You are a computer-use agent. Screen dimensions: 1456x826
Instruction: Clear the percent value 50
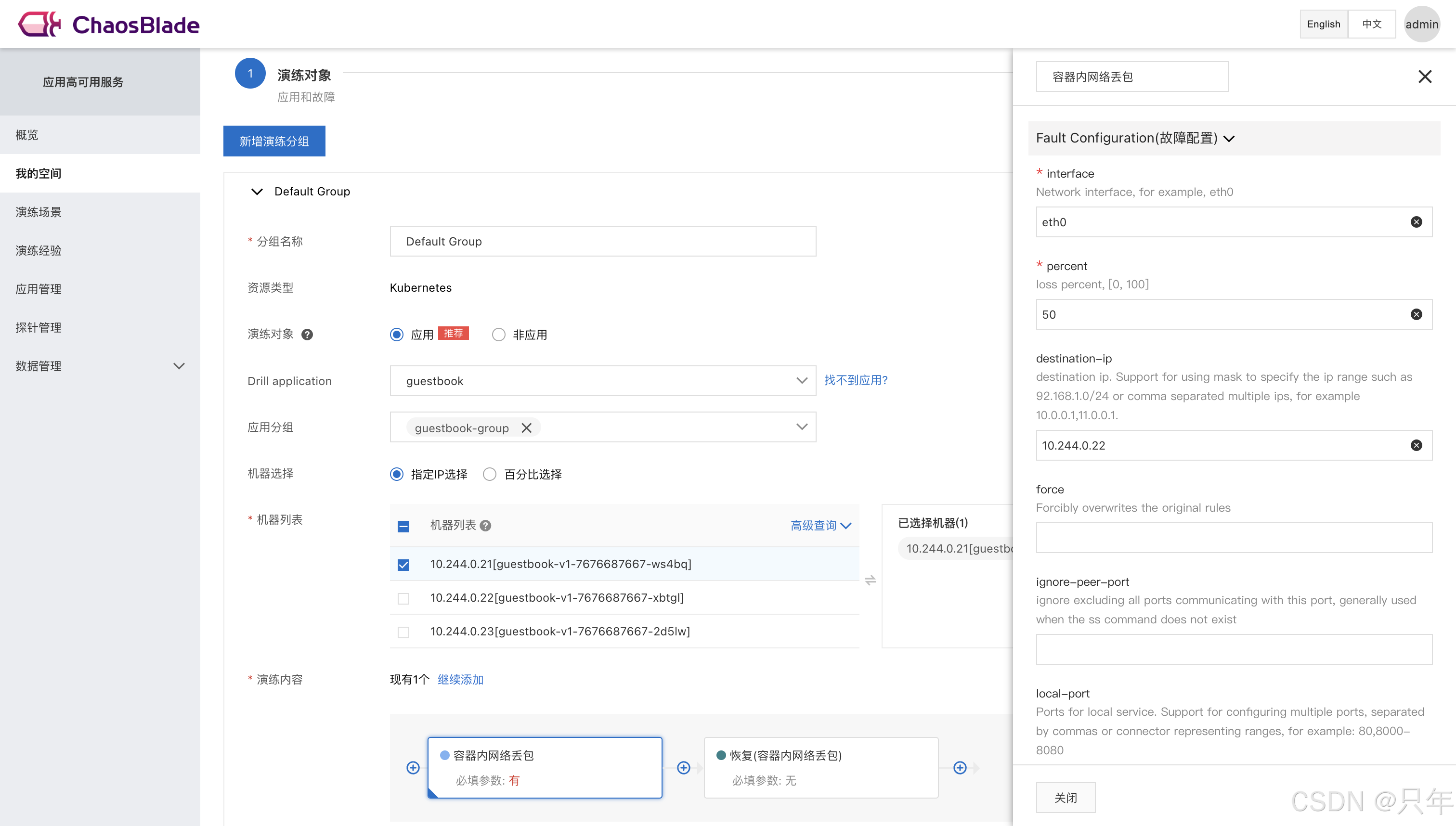point(1416,314)
